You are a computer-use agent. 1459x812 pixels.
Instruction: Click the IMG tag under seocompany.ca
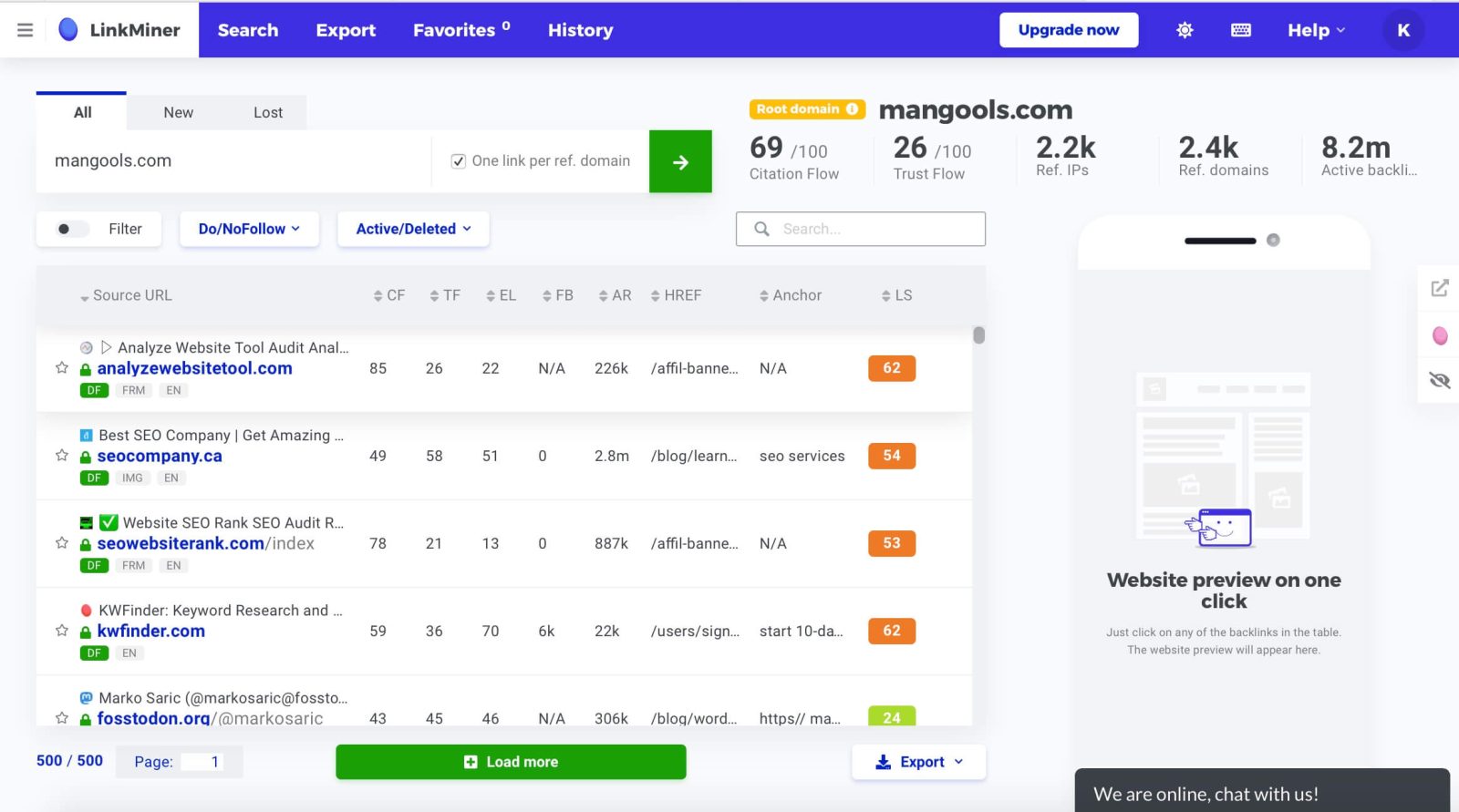tap(132, 478)
